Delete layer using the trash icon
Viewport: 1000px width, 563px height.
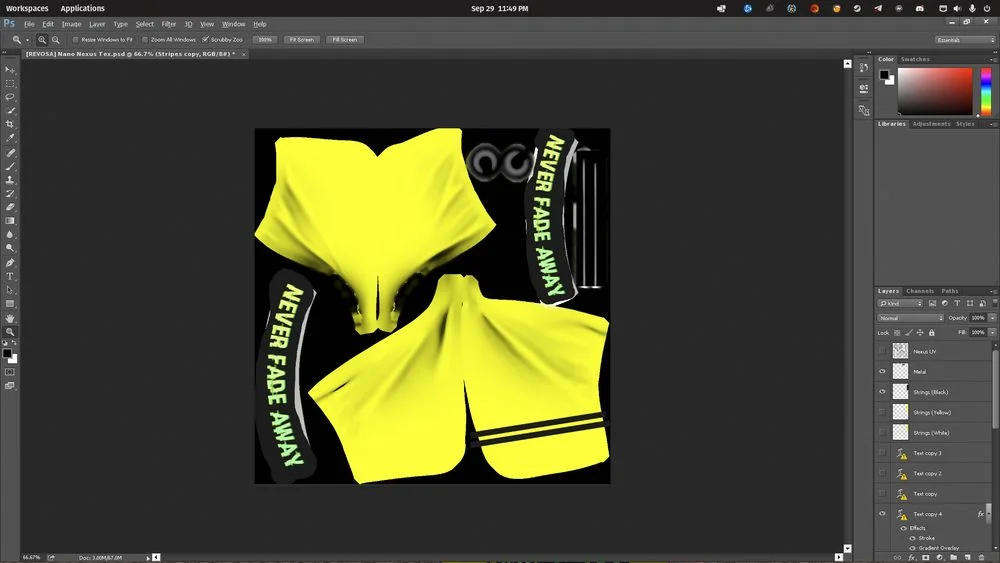tap(983, 557)
